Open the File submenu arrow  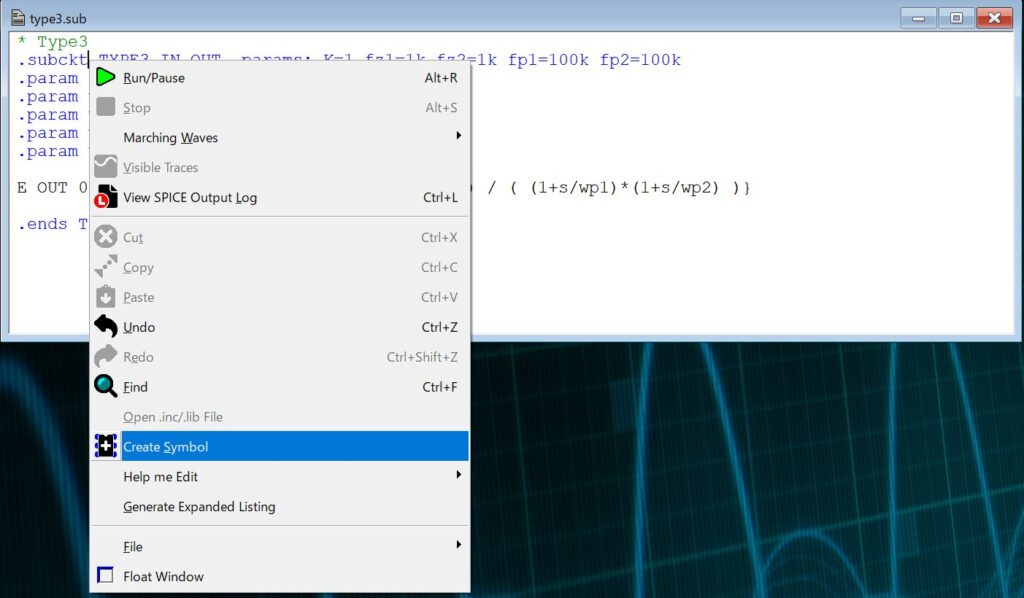point(459,545)
